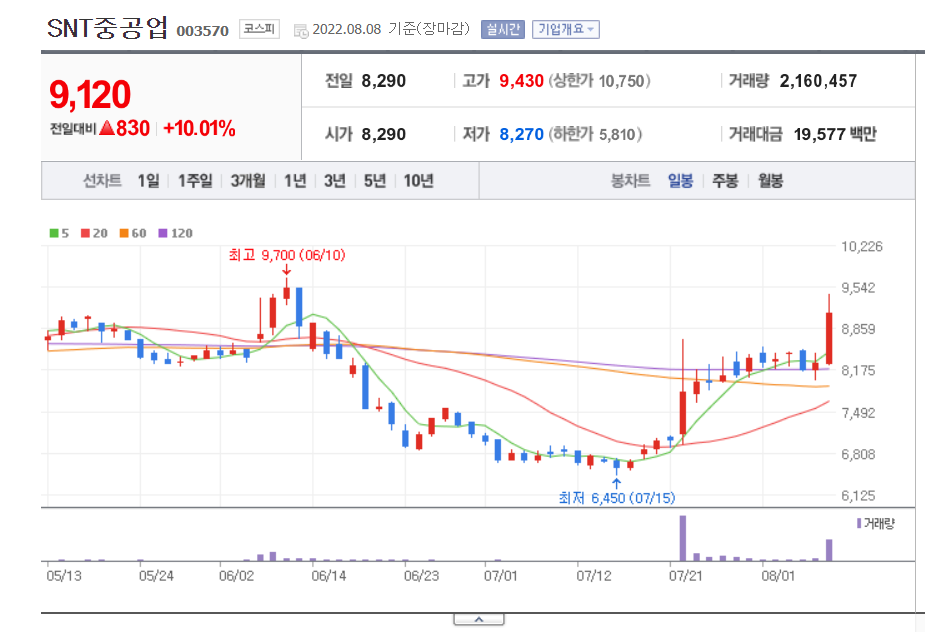Click the red up-triangle change icon
Screen dimensions: 925x632
(107, 127)
